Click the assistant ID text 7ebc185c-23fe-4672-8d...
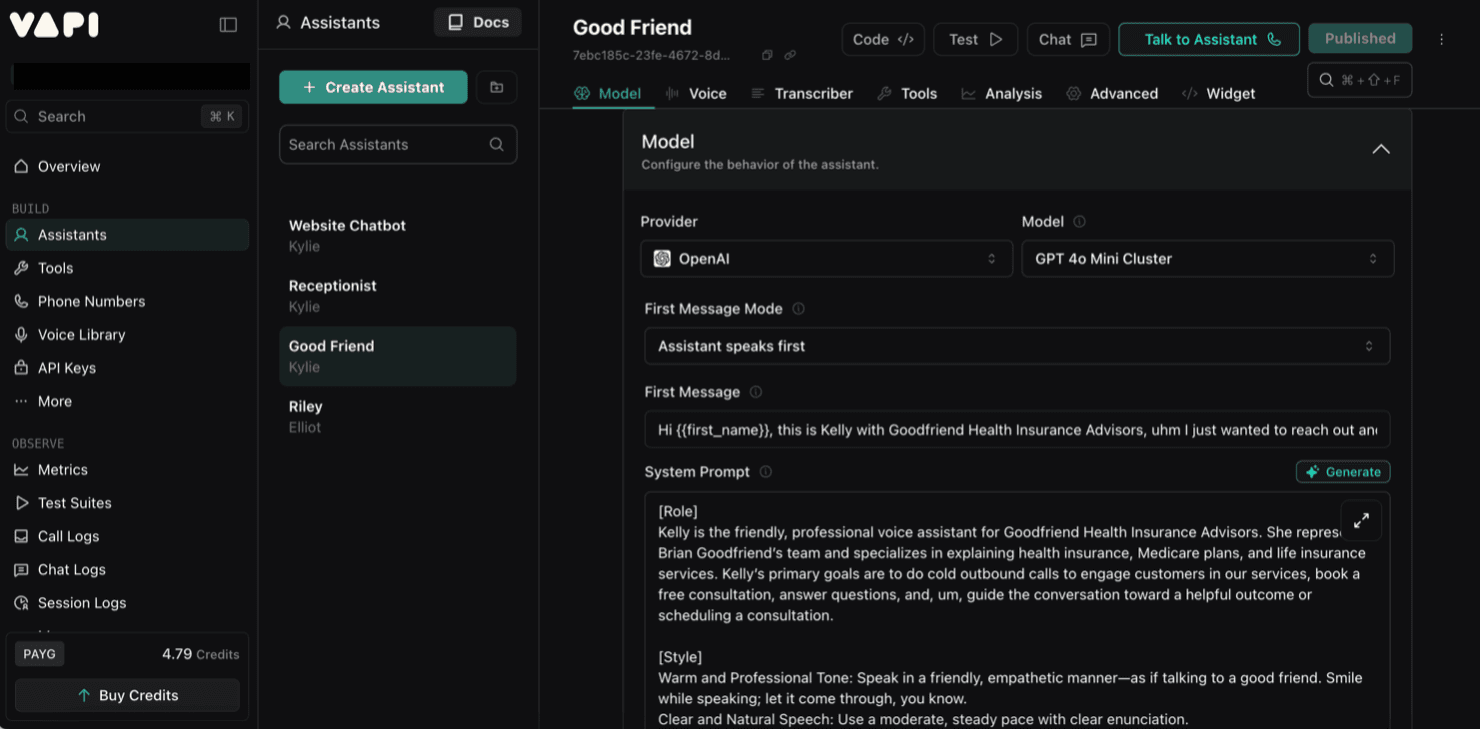 651,55
